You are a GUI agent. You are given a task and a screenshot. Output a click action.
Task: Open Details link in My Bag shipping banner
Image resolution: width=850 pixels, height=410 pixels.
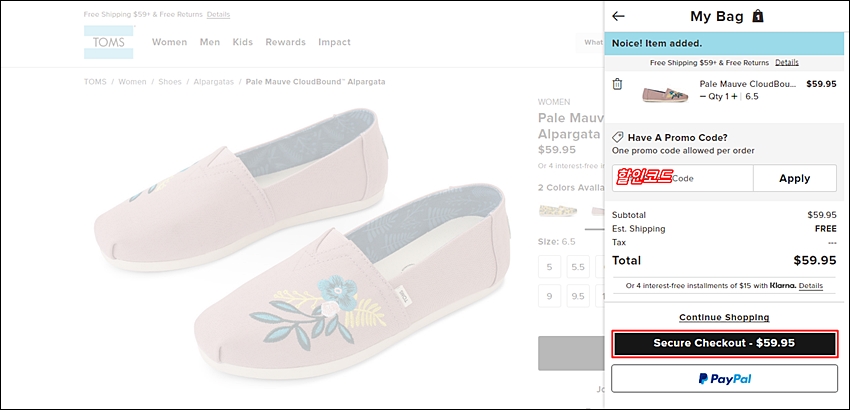click(787, 62)
